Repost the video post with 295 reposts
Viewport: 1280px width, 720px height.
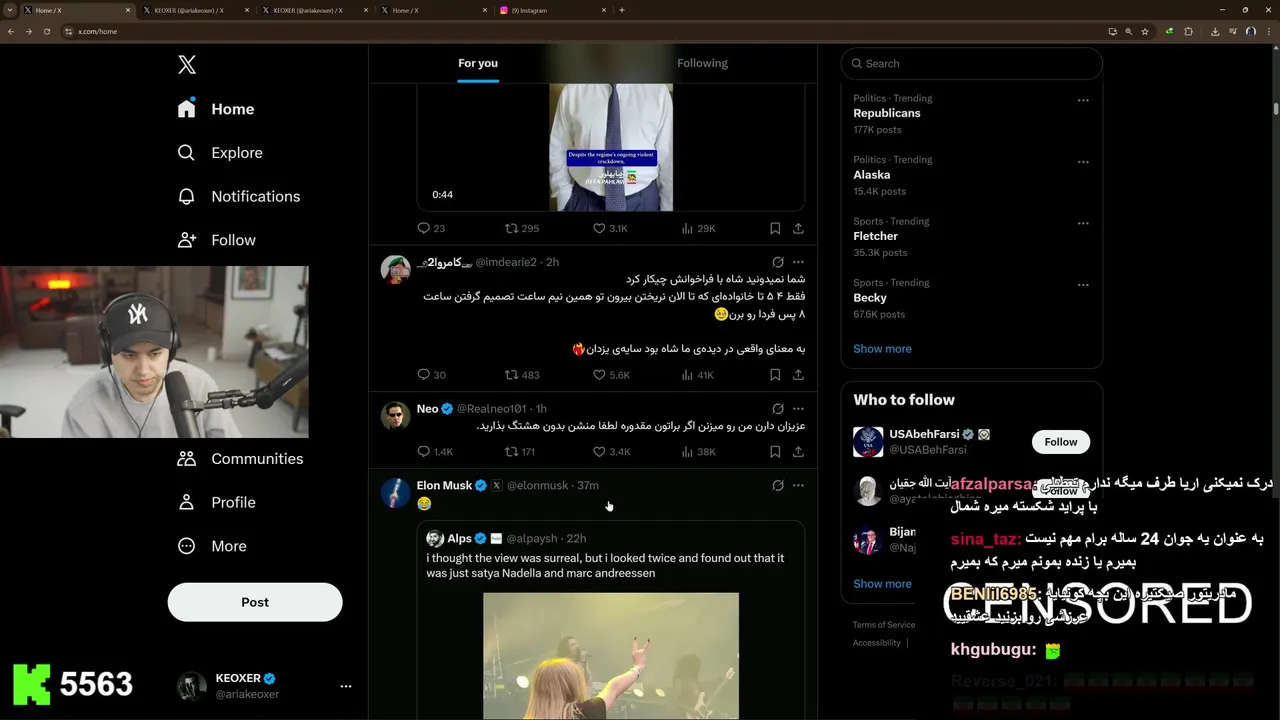point(521,229)
